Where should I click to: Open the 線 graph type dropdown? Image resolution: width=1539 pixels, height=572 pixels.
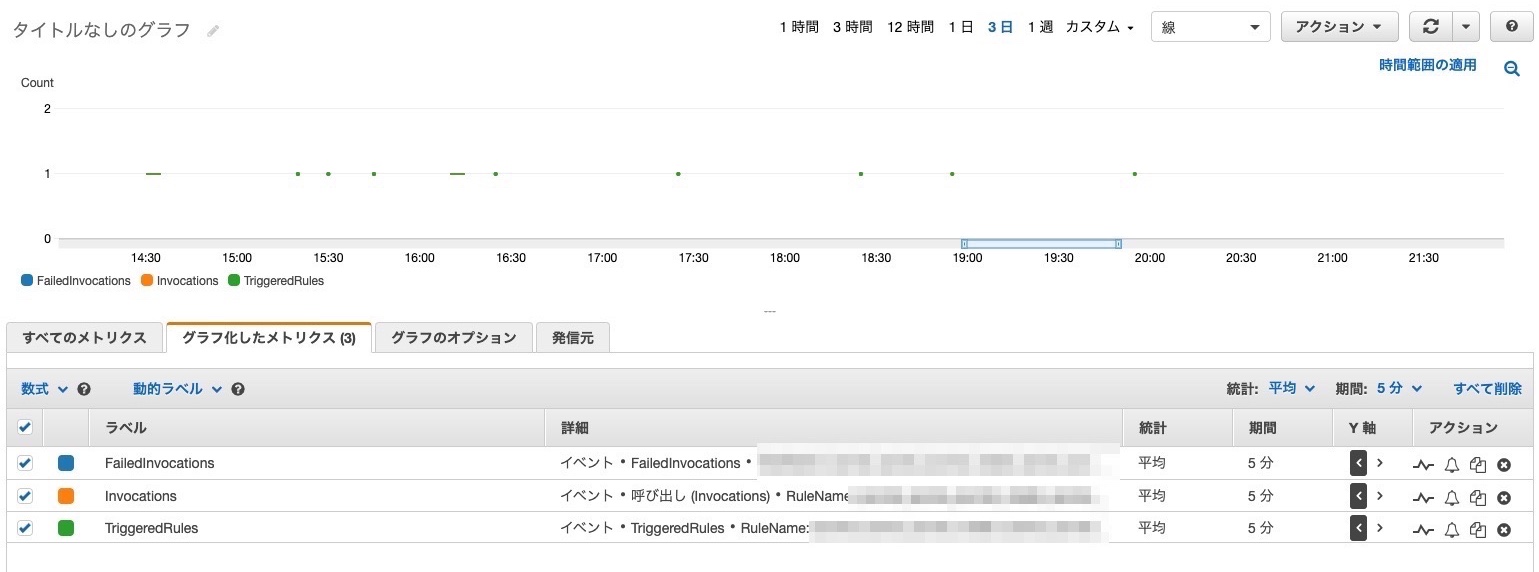tap(1210, 27)
